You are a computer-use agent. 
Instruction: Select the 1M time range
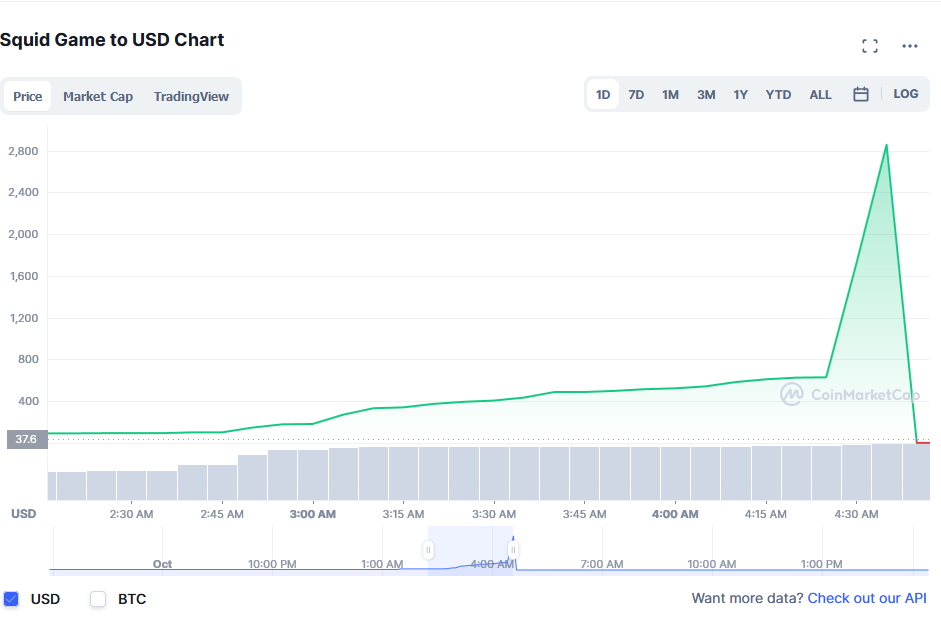[x=670, y=94]
